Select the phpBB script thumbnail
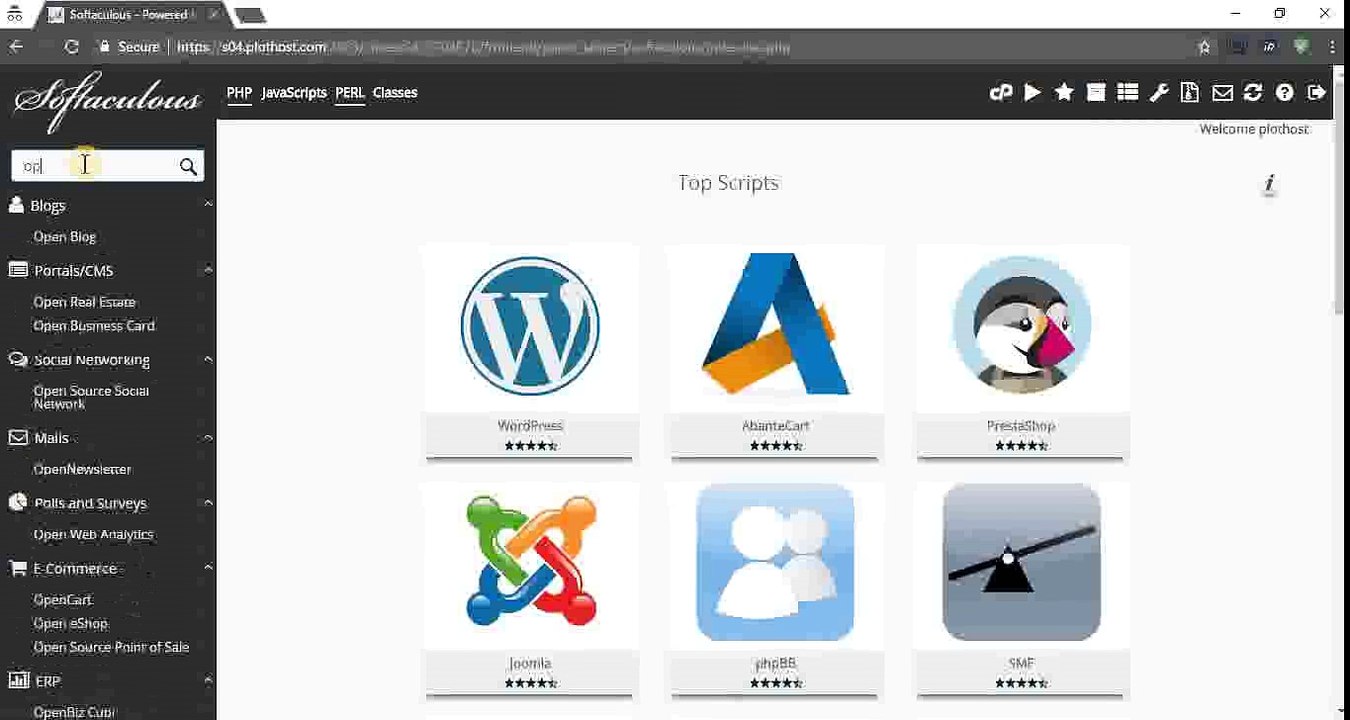1350x720 pixels. 775,562
